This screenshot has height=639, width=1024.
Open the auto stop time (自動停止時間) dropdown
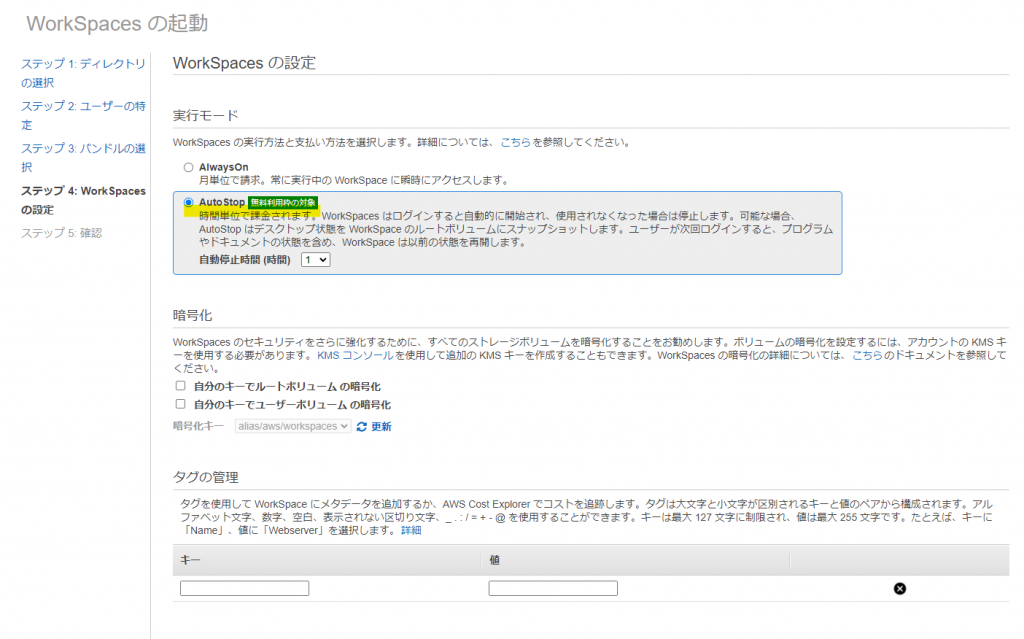[x=315, y=259]
